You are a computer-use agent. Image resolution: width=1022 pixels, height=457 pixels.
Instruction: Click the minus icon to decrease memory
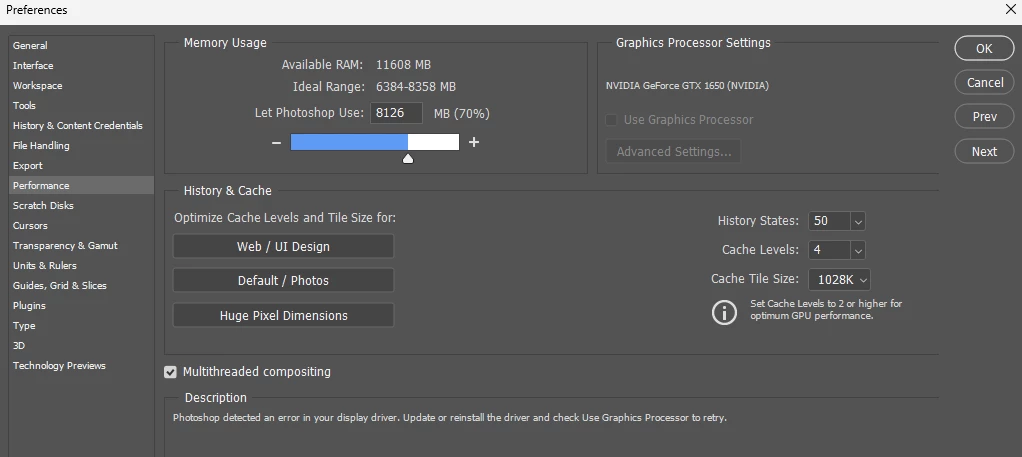[x=276, y=142]
